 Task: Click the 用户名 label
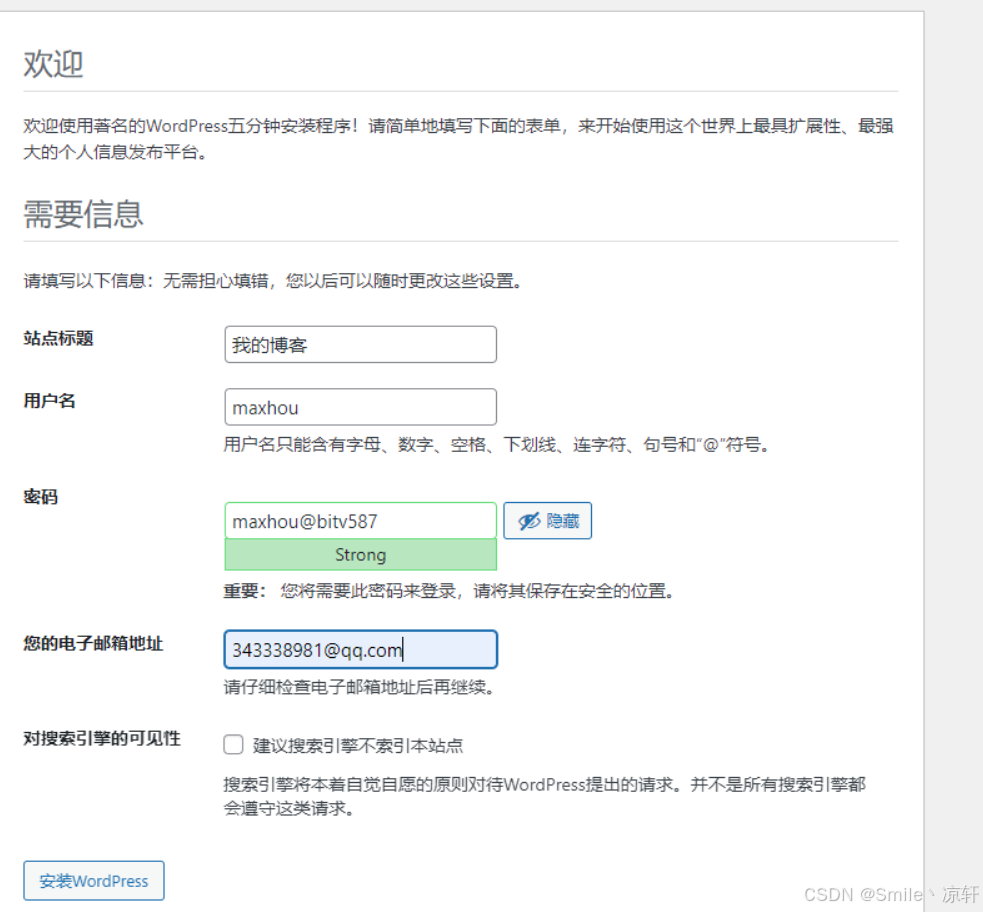point(50,401)
